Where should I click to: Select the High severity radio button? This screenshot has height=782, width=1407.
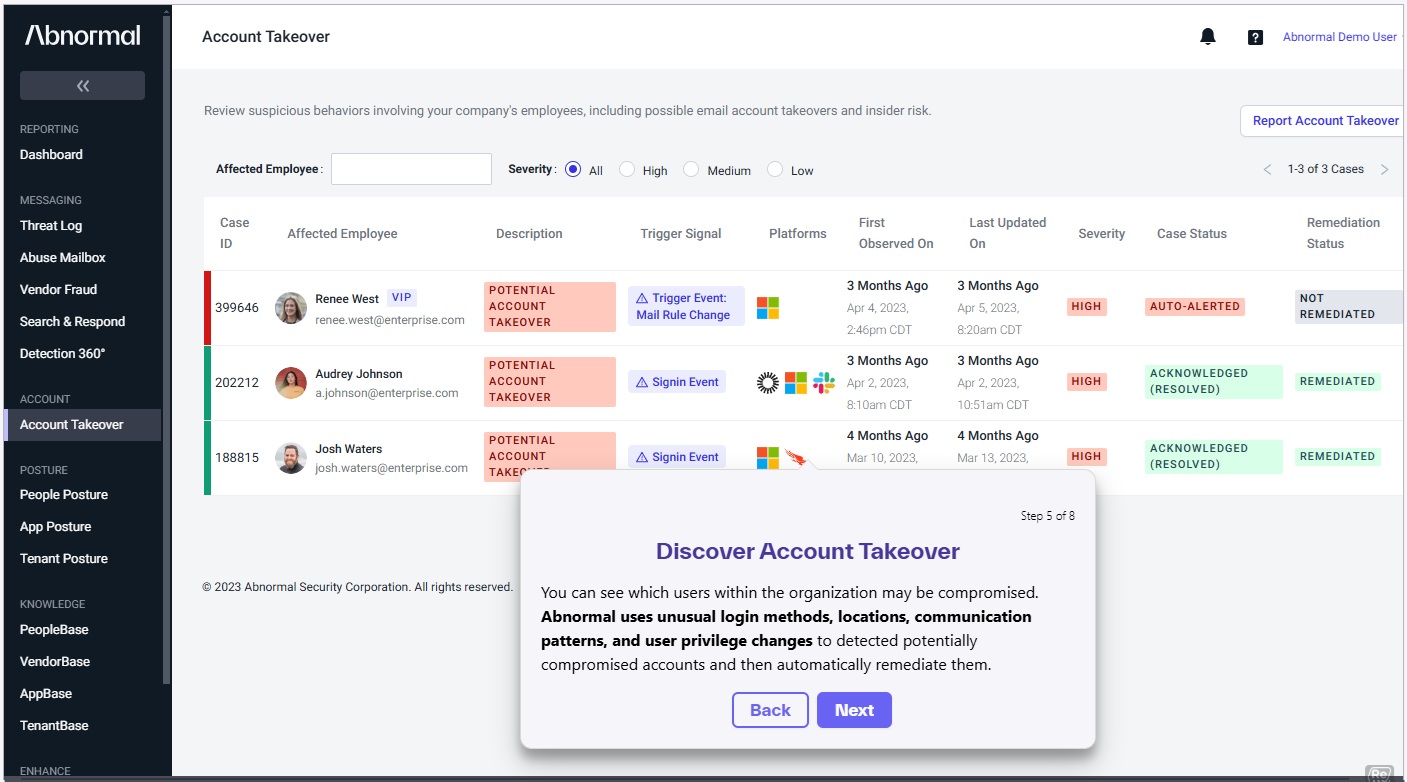tap(627, 170)
